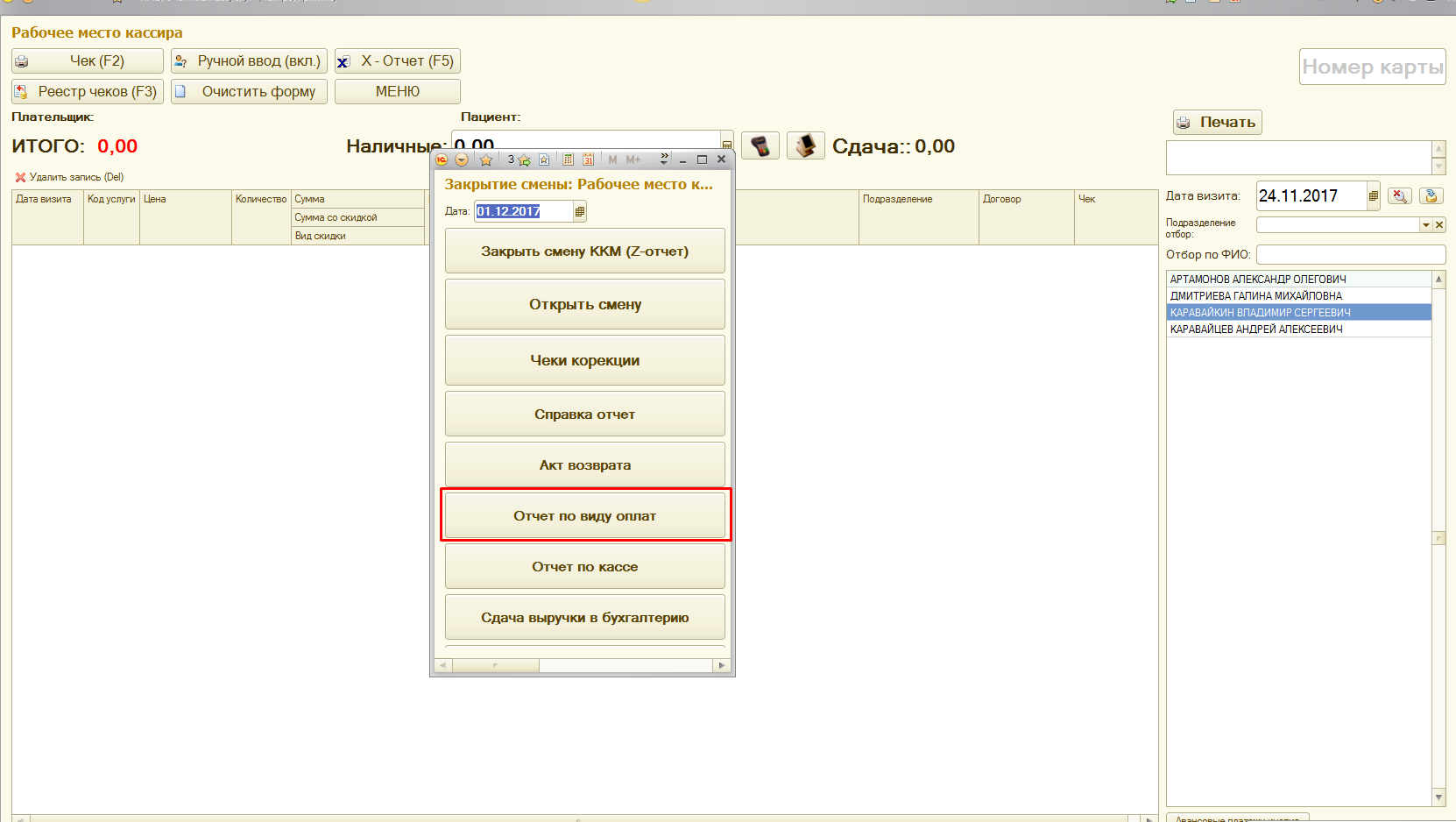1456x822 pixels.
Task: Click the clear search magnifier icon
Action: pos(1399,196)
